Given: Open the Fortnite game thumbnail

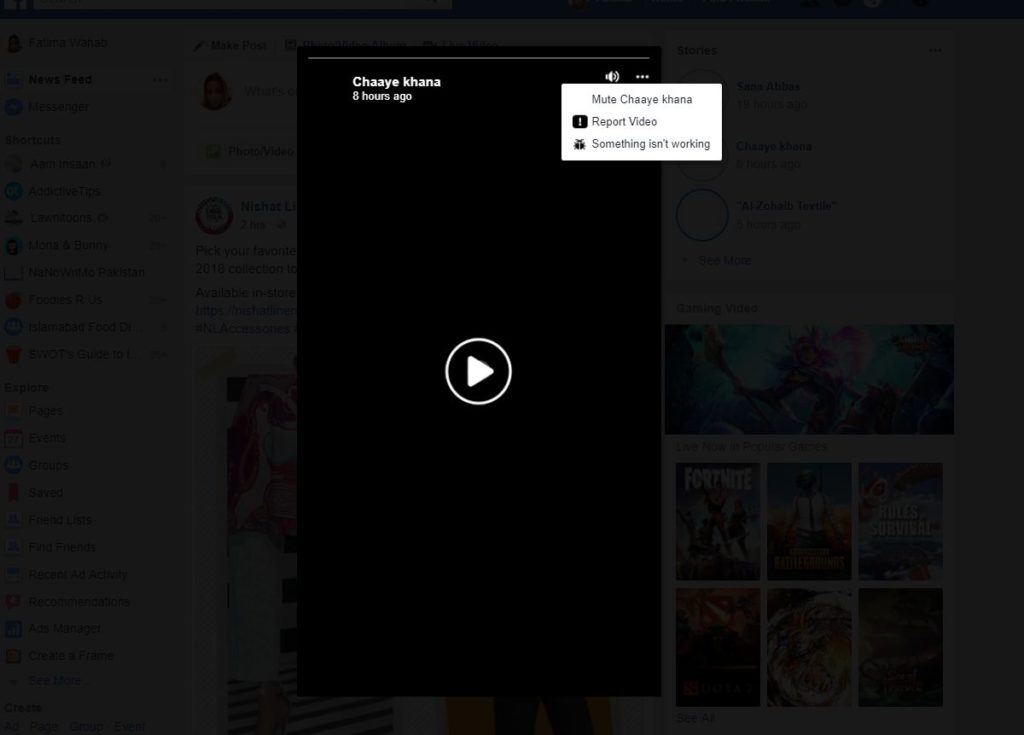Looking at the screenshot, I should pyautogui.click(x=717, y=521).
